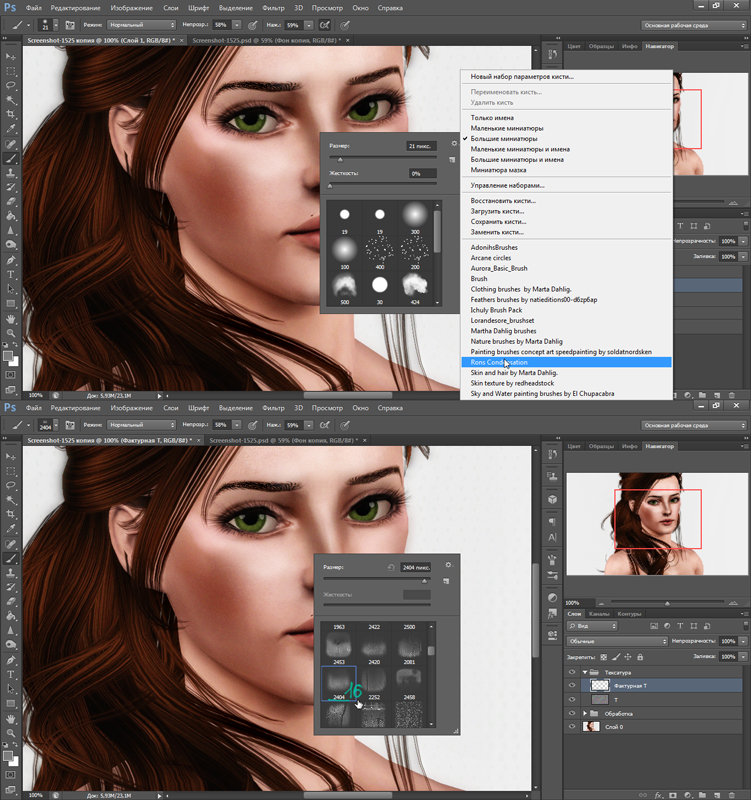This screenshot has width=751, height=800.
Task: Open the Brush panel toggle icon in upper options bar
Action: click(70, 25)
